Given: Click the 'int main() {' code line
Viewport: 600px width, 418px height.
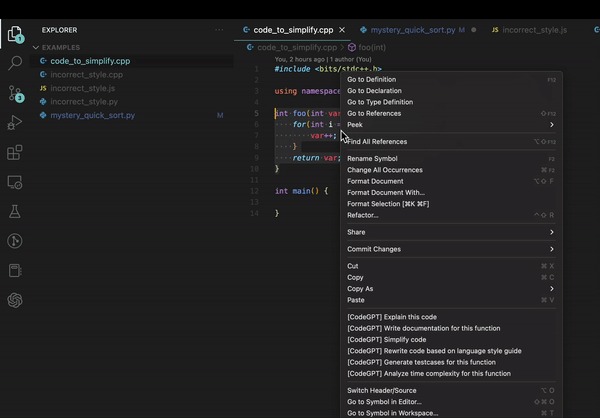Looking at the screenshot, I should 302,191.
